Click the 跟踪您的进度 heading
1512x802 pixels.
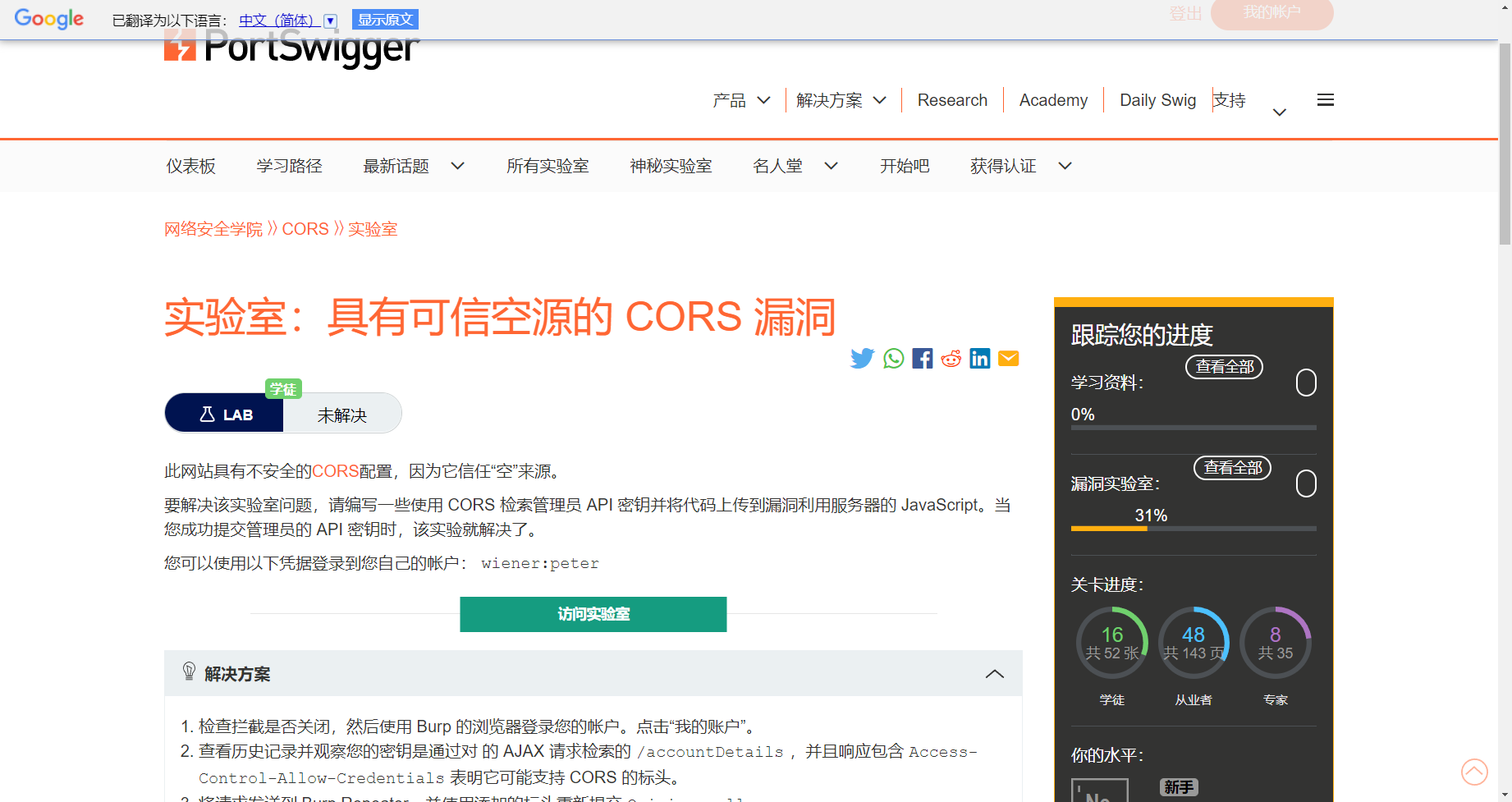1142,335
